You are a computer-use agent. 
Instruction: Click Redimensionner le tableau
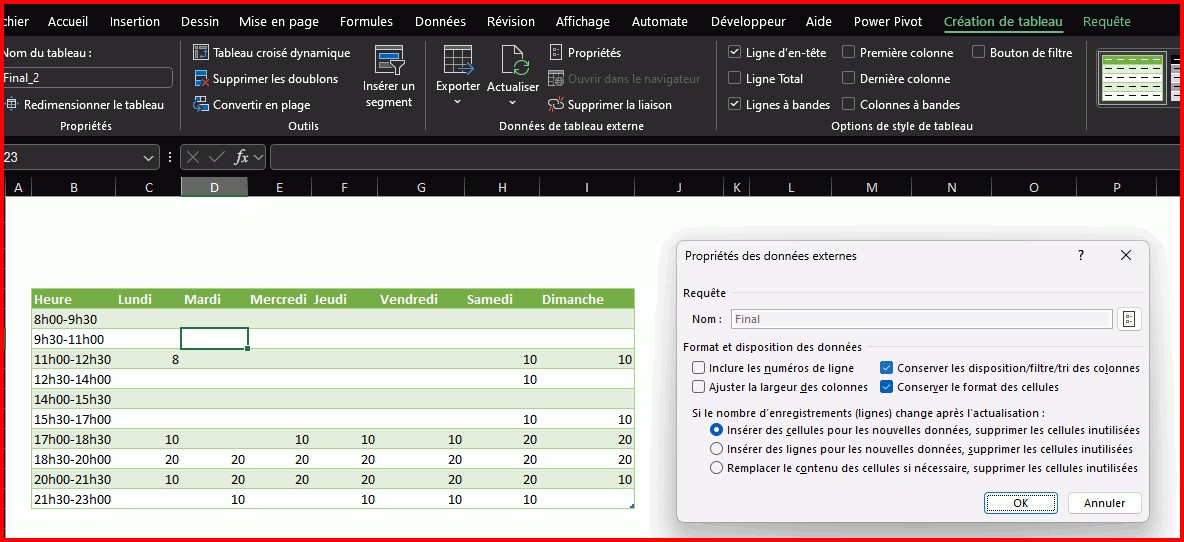click(84, 105)
